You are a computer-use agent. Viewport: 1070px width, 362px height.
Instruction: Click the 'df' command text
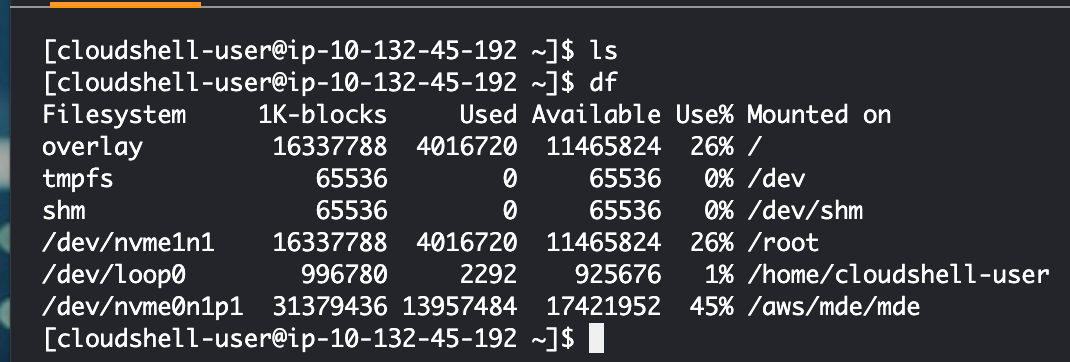[x=603, y=83]
